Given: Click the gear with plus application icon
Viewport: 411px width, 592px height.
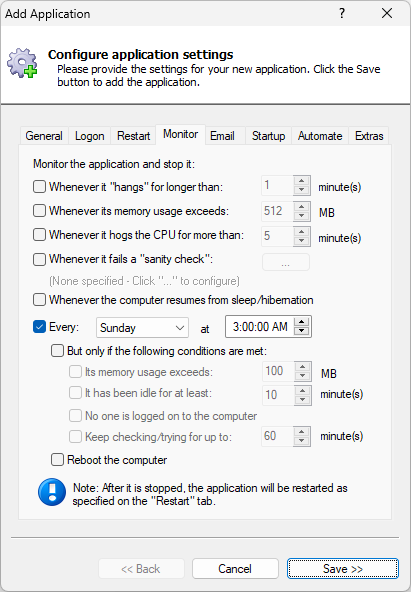Looking at the screenshot, I should pyautogui.click(x=22, y=63).
